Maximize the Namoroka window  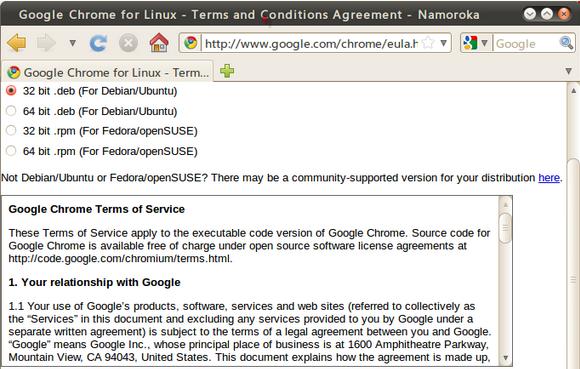tap(547, 14)
